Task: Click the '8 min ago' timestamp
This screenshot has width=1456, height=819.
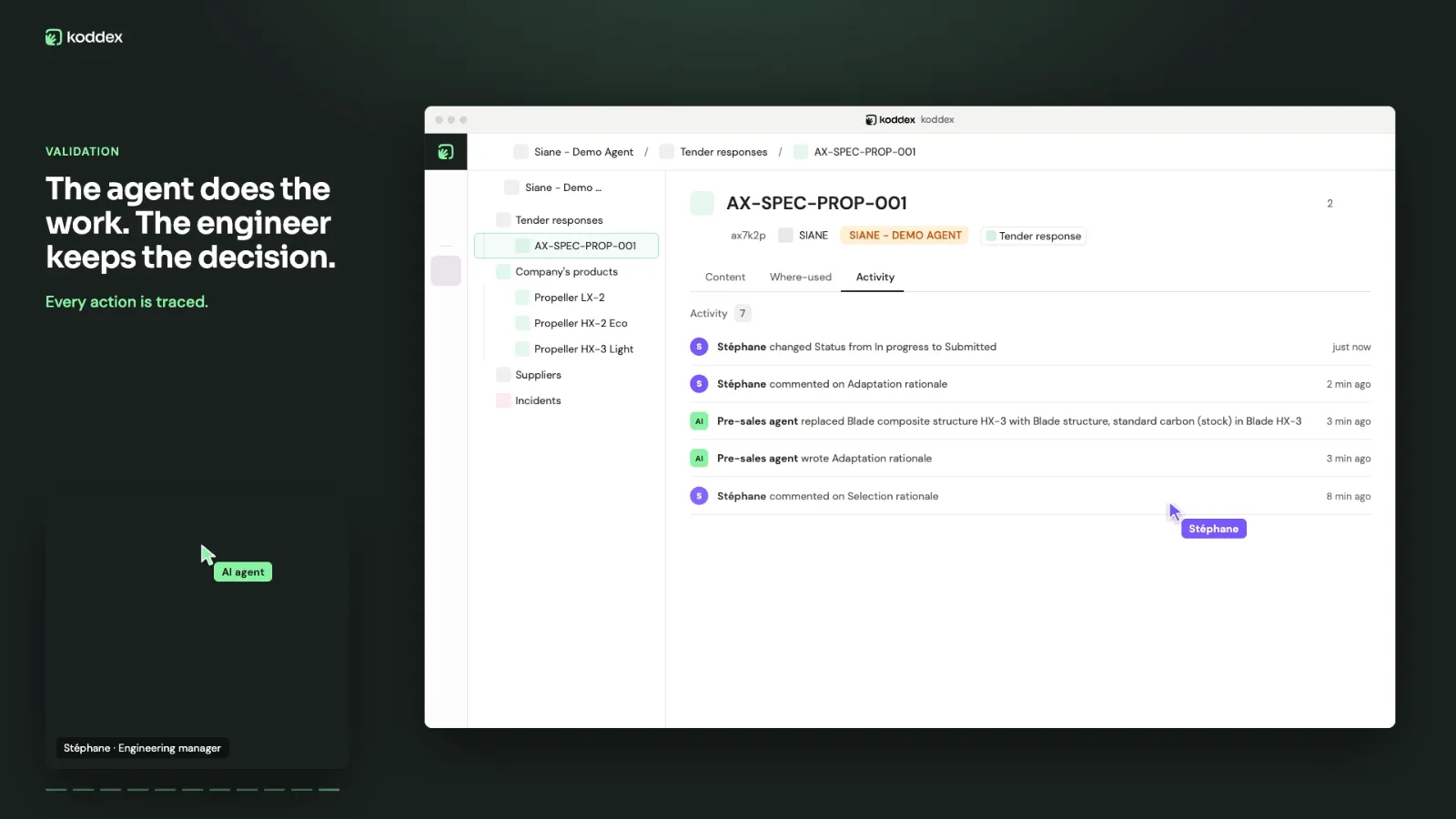Action: 1349,497
